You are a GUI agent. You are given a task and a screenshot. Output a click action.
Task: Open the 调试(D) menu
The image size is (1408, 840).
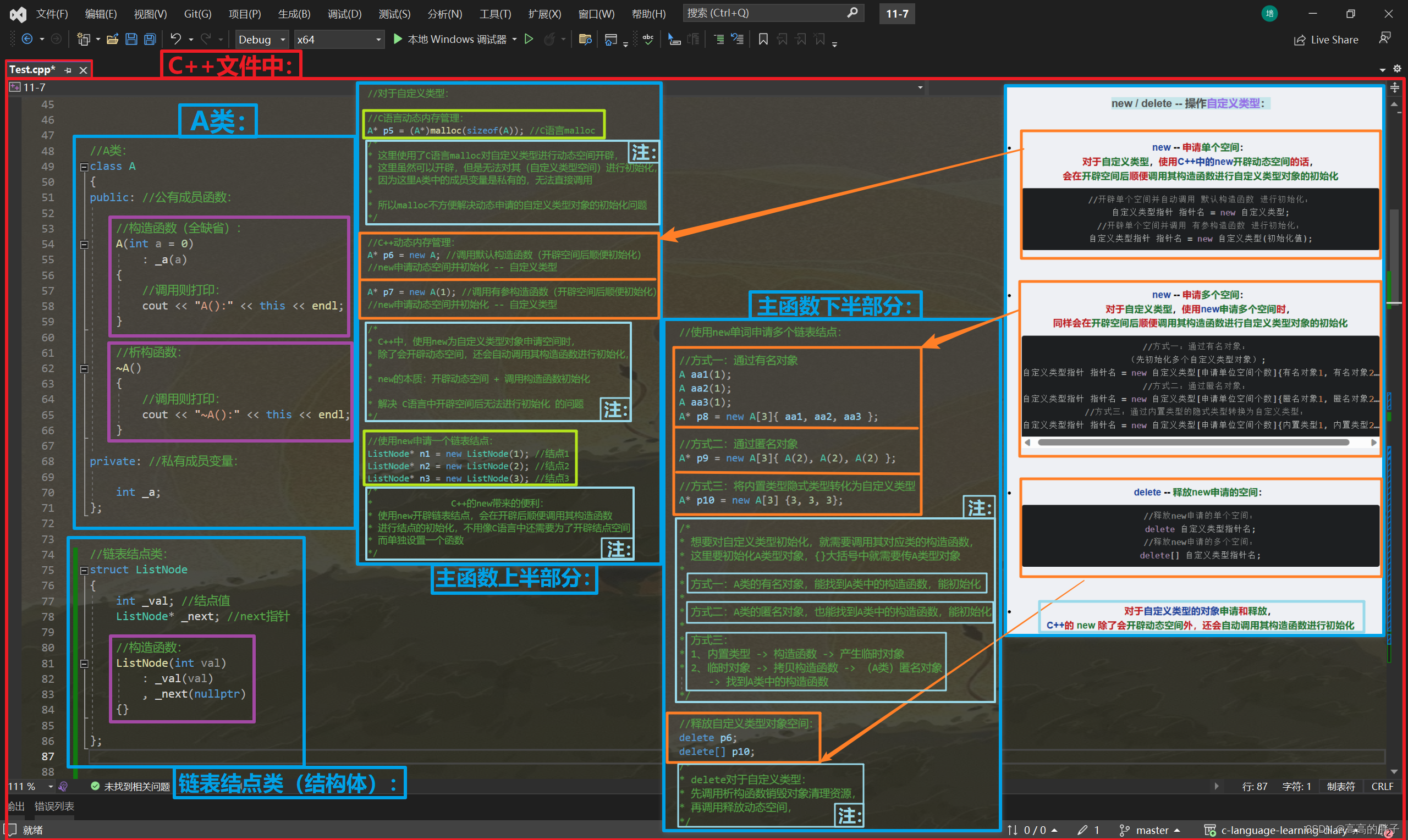pos(344,14)
